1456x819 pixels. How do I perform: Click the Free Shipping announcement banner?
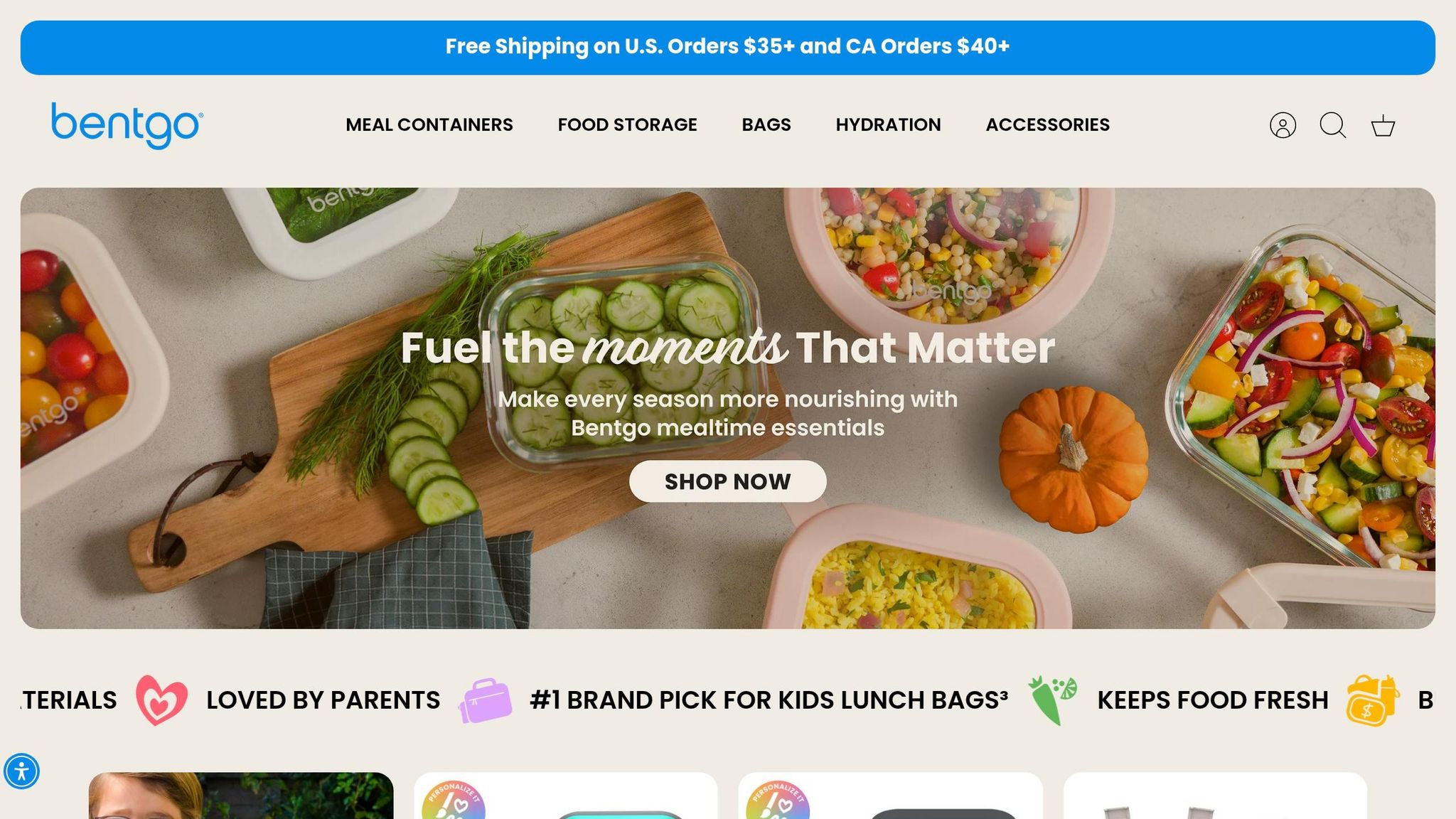tap(727, 48)
